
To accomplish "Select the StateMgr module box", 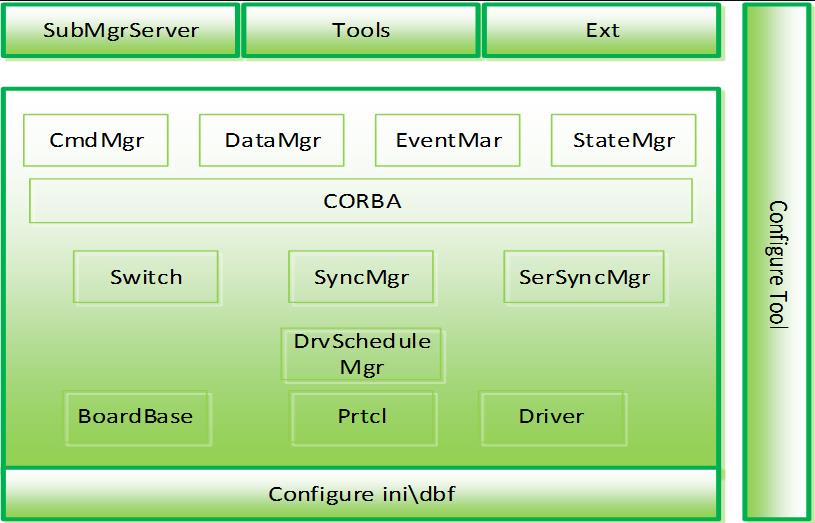I will point(623,140).
